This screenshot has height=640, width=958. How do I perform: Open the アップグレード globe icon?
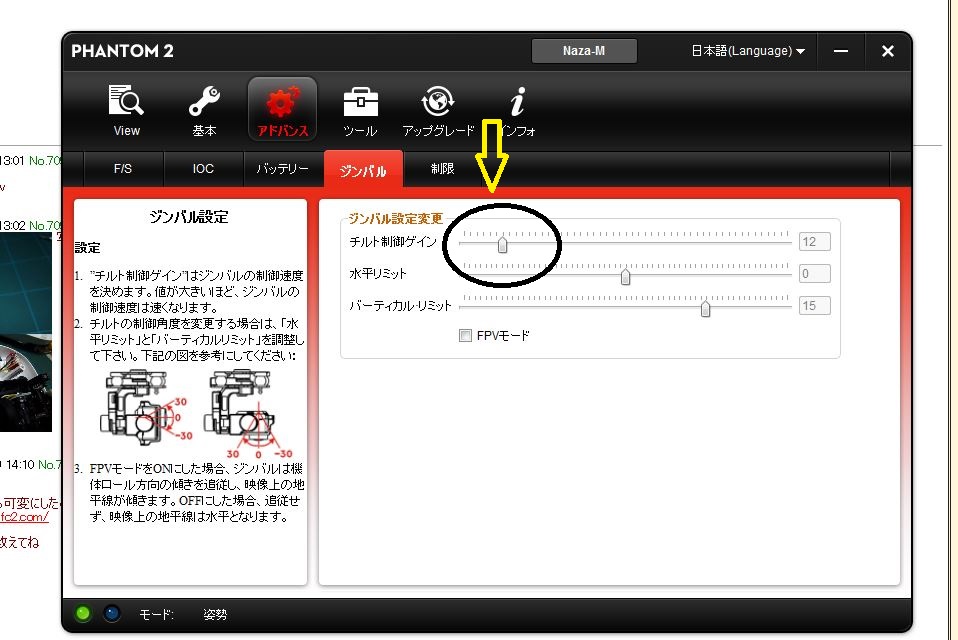438,101
